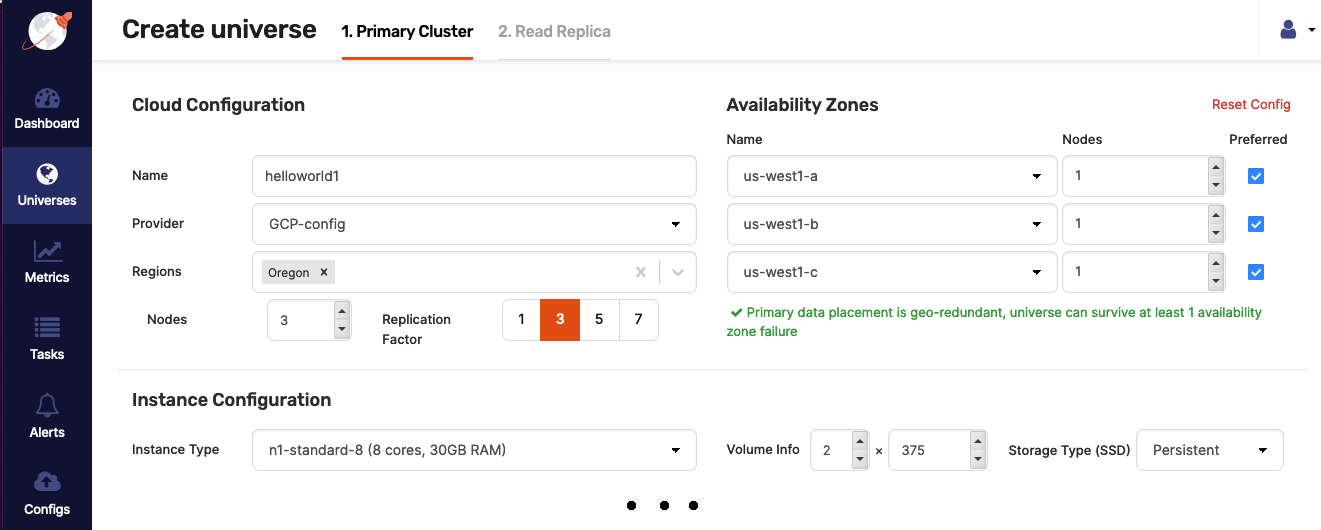Click the YugaByte planet logo icon
Viewport: 1321px width, 530px height.
click(46, 30)
